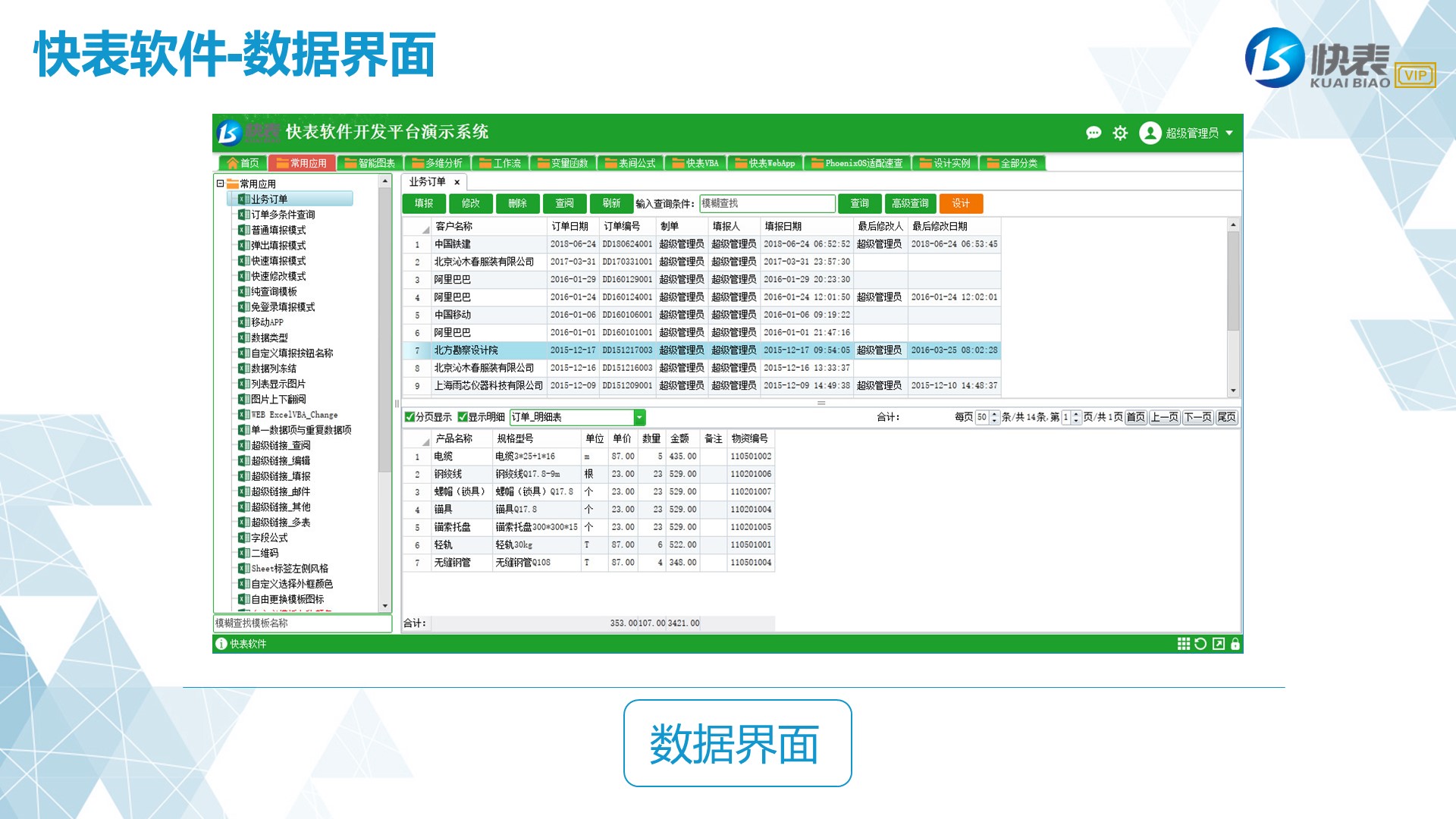This screenshot has width=1456, height=819.
Task: Close the 业务订单 document tab
Action: [457, 182]
